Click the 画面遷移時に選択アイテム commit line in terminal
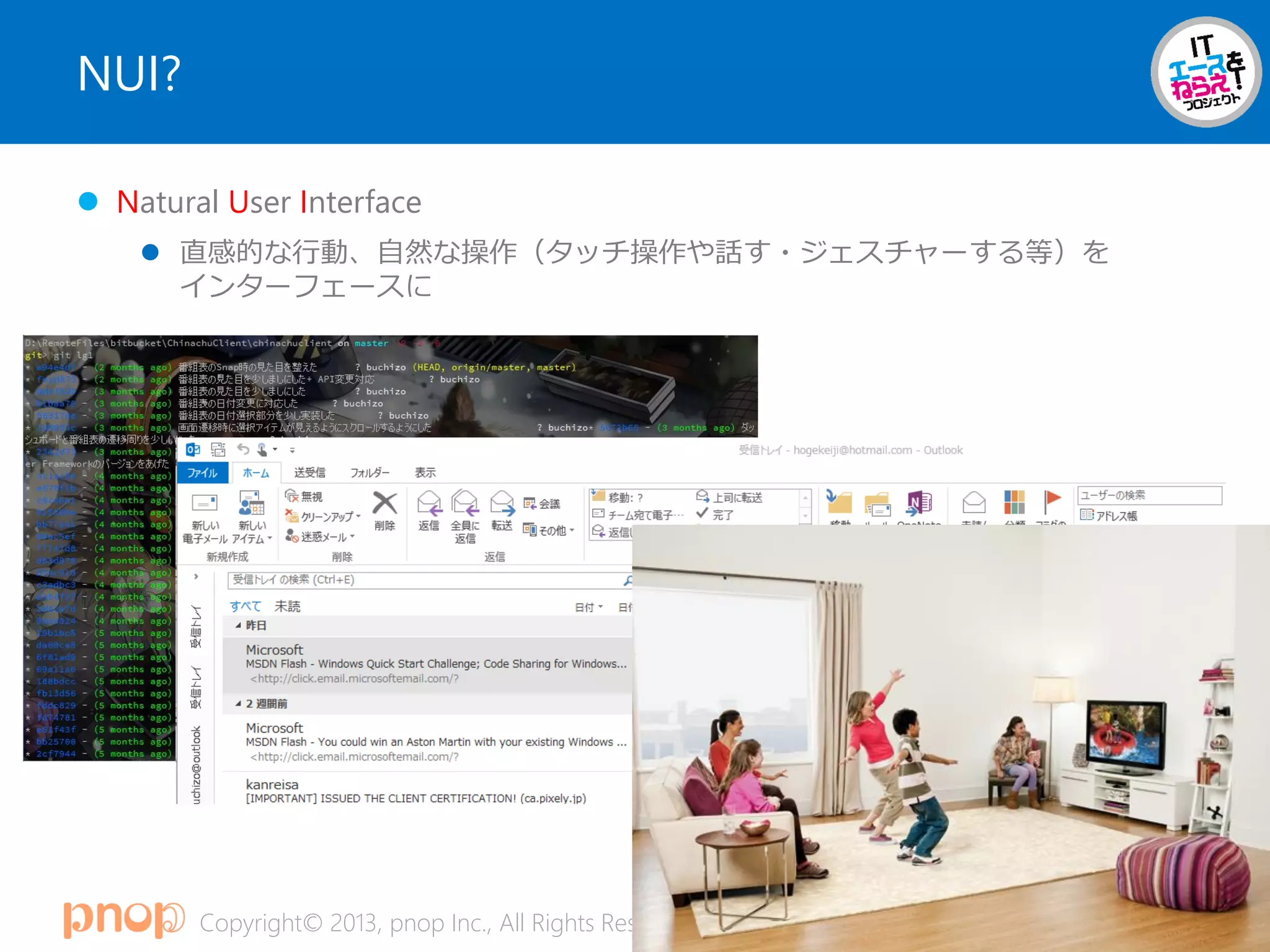 304,428
